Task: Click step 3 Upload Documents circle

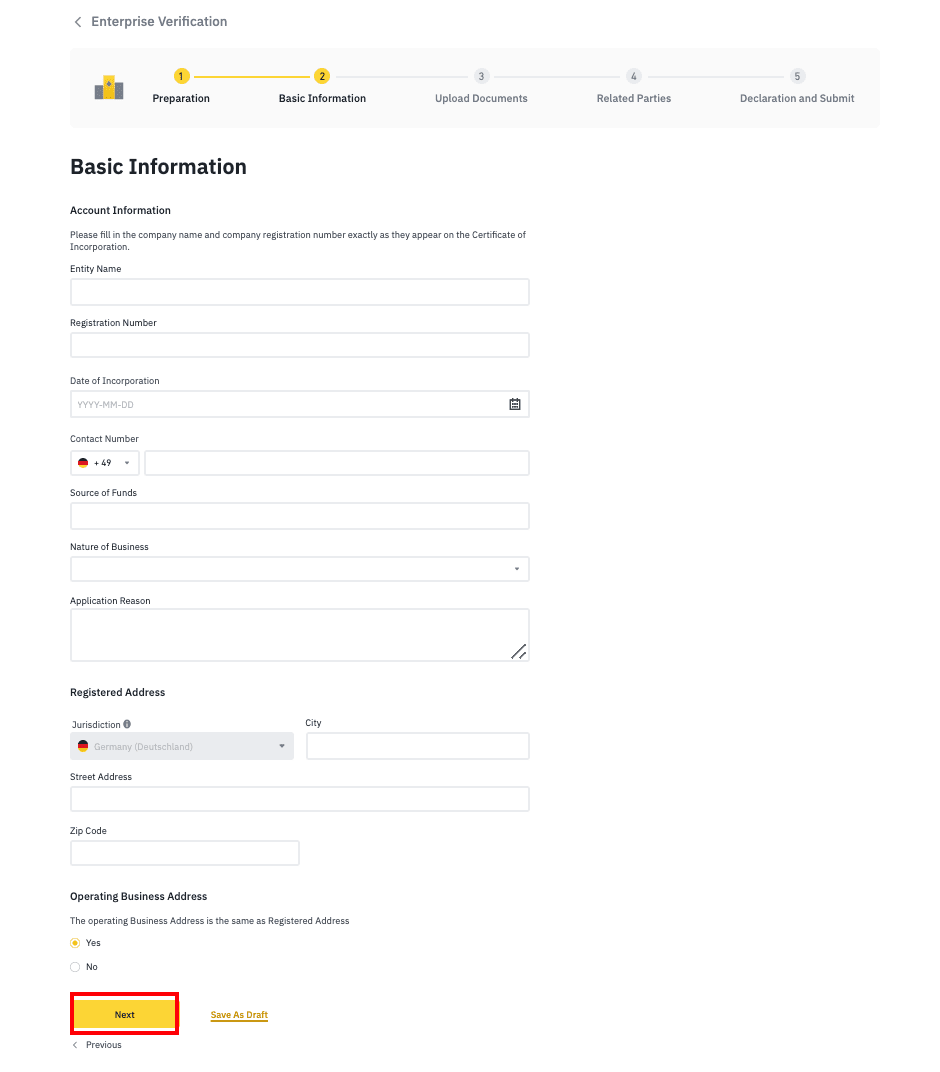Action: [x=481, y=76]
